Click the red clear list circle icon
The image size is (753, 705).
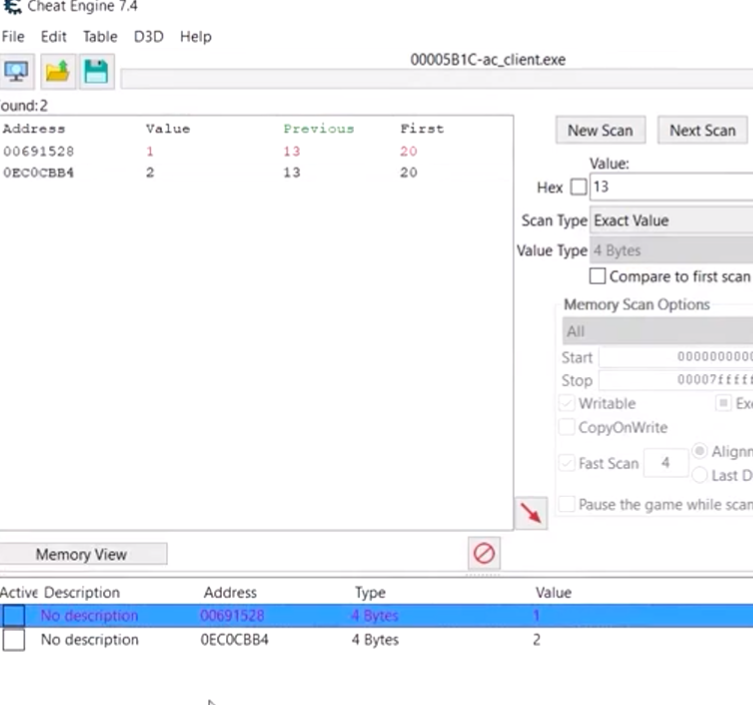coord(484,552)
